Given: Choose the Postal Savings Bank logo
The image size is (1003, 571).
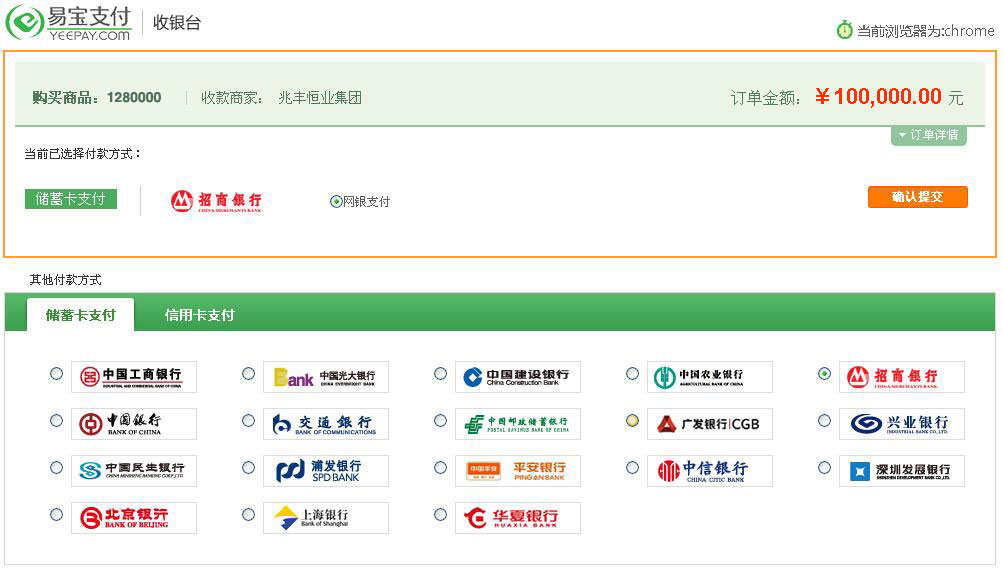Looking at the screenshot, I should point(517,424).
